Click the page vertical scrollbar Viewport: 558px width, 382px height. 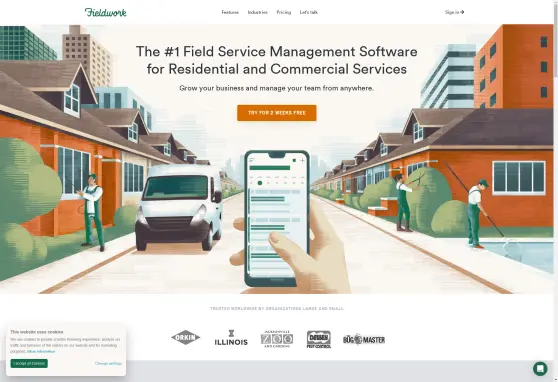click(x=556, y=191)
